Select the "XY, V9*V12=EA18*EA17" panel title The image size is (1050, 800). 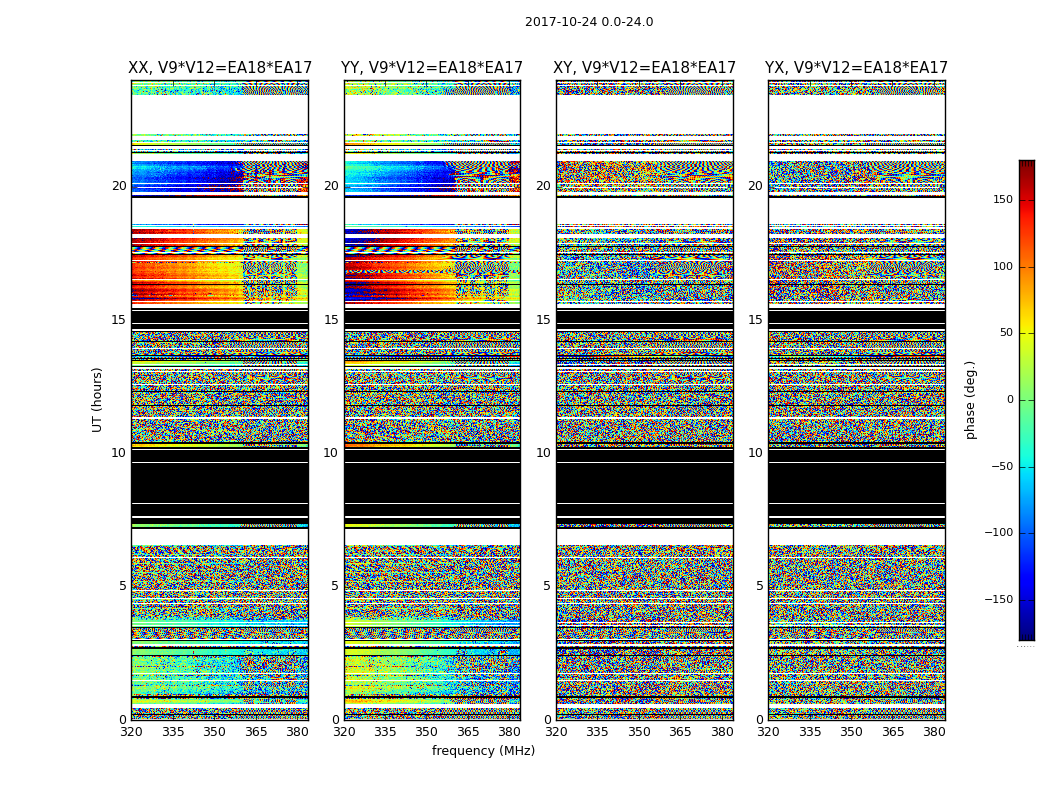(x=644, y=68)
